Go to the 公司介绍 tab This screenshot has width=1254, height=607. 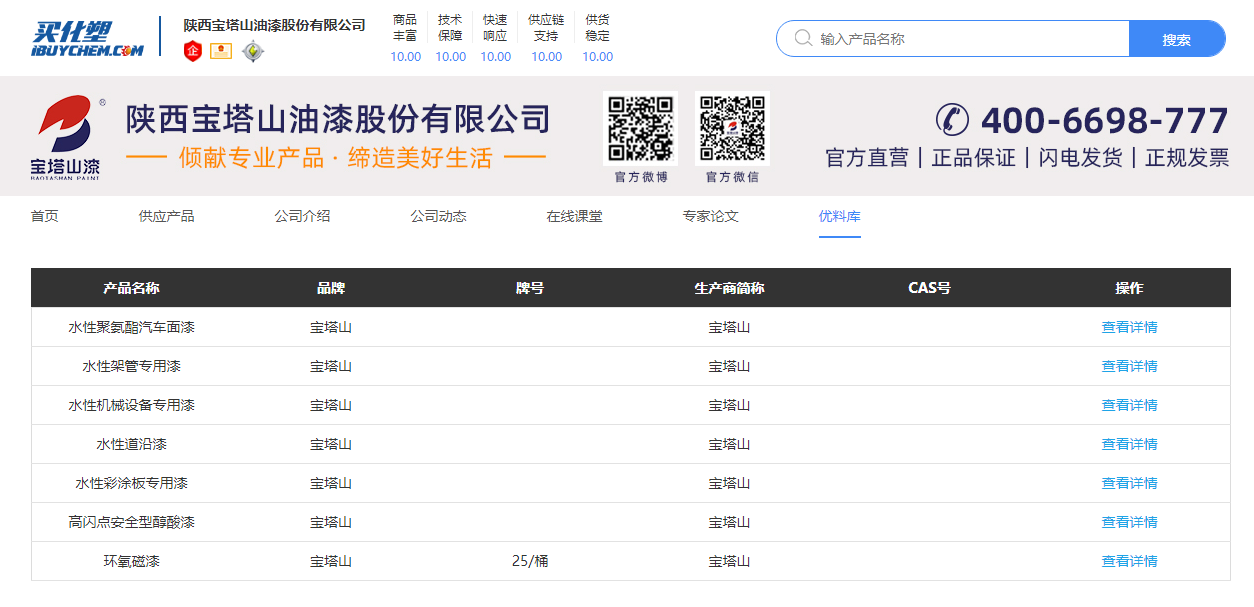click(303, 216)
